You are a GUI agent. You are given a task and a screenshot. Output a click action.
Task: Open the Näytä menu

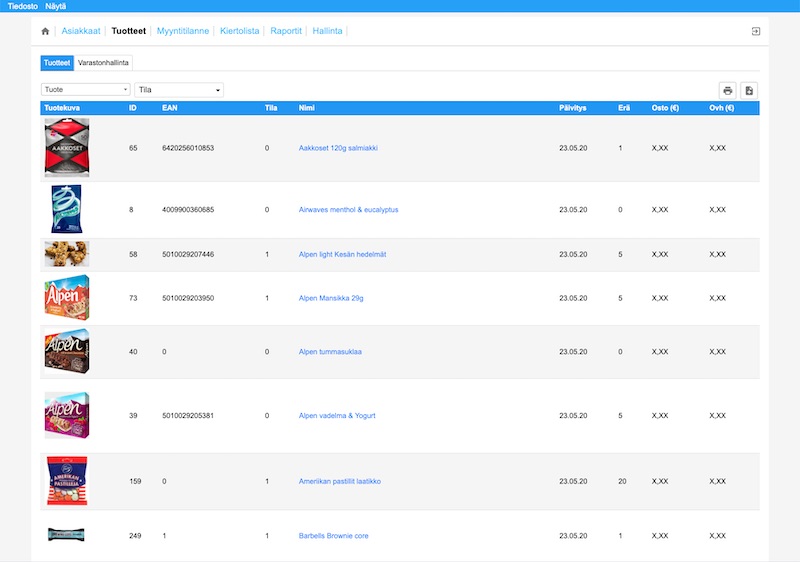(x=56, y=7)
